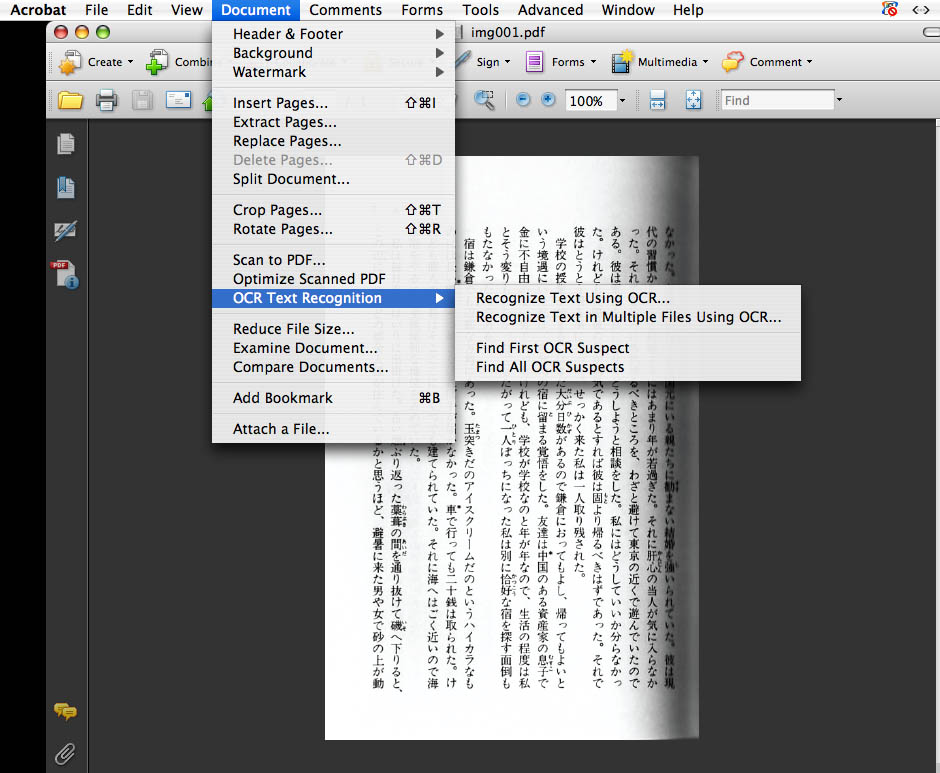This screenshot has width=940, height=773.
Task: Expand the Comment toolbar dropdown arrow
Action: click(809, 62)
